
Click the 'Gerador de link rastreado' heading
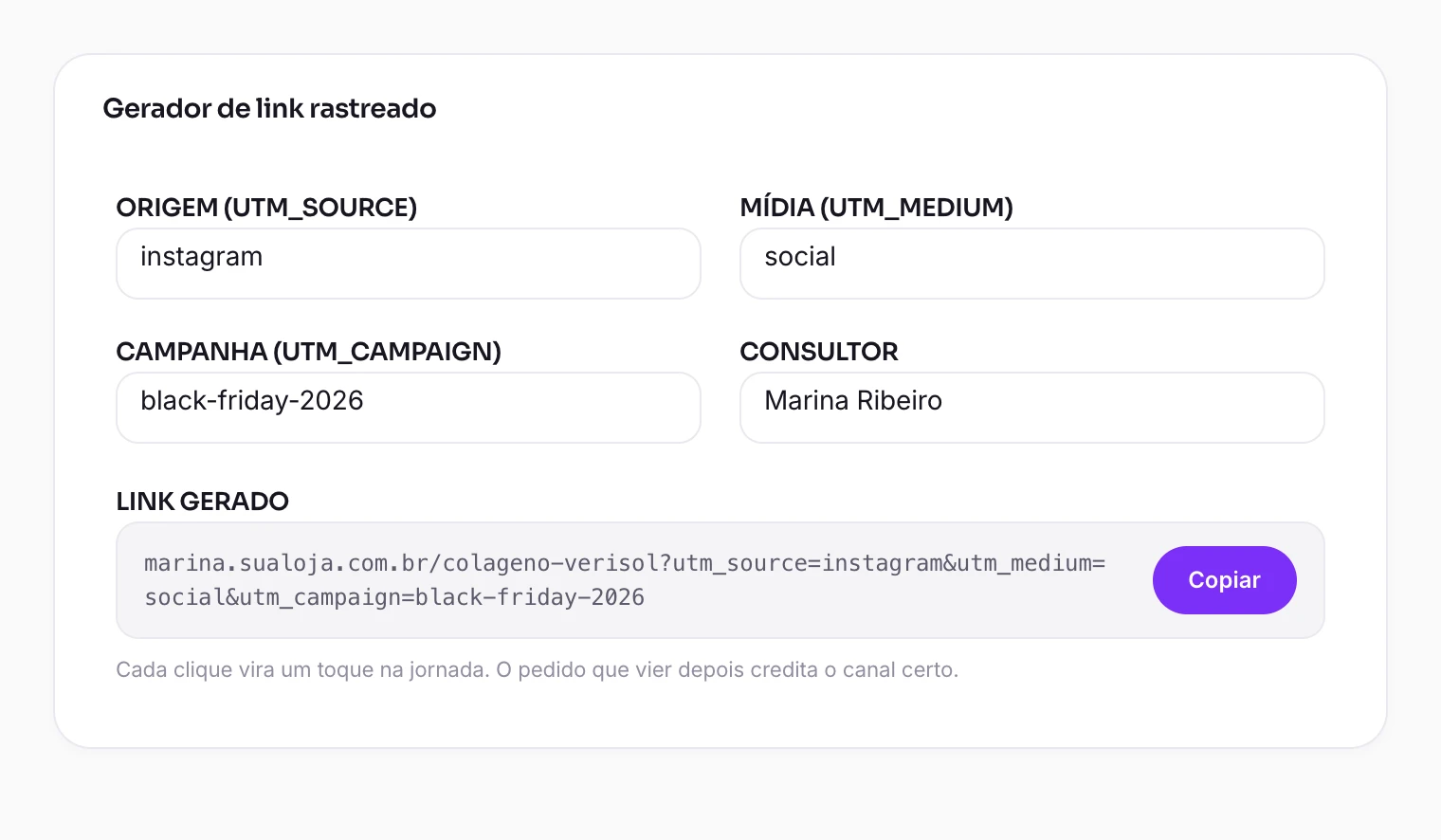pyautogui.click(x=269, y=108)
